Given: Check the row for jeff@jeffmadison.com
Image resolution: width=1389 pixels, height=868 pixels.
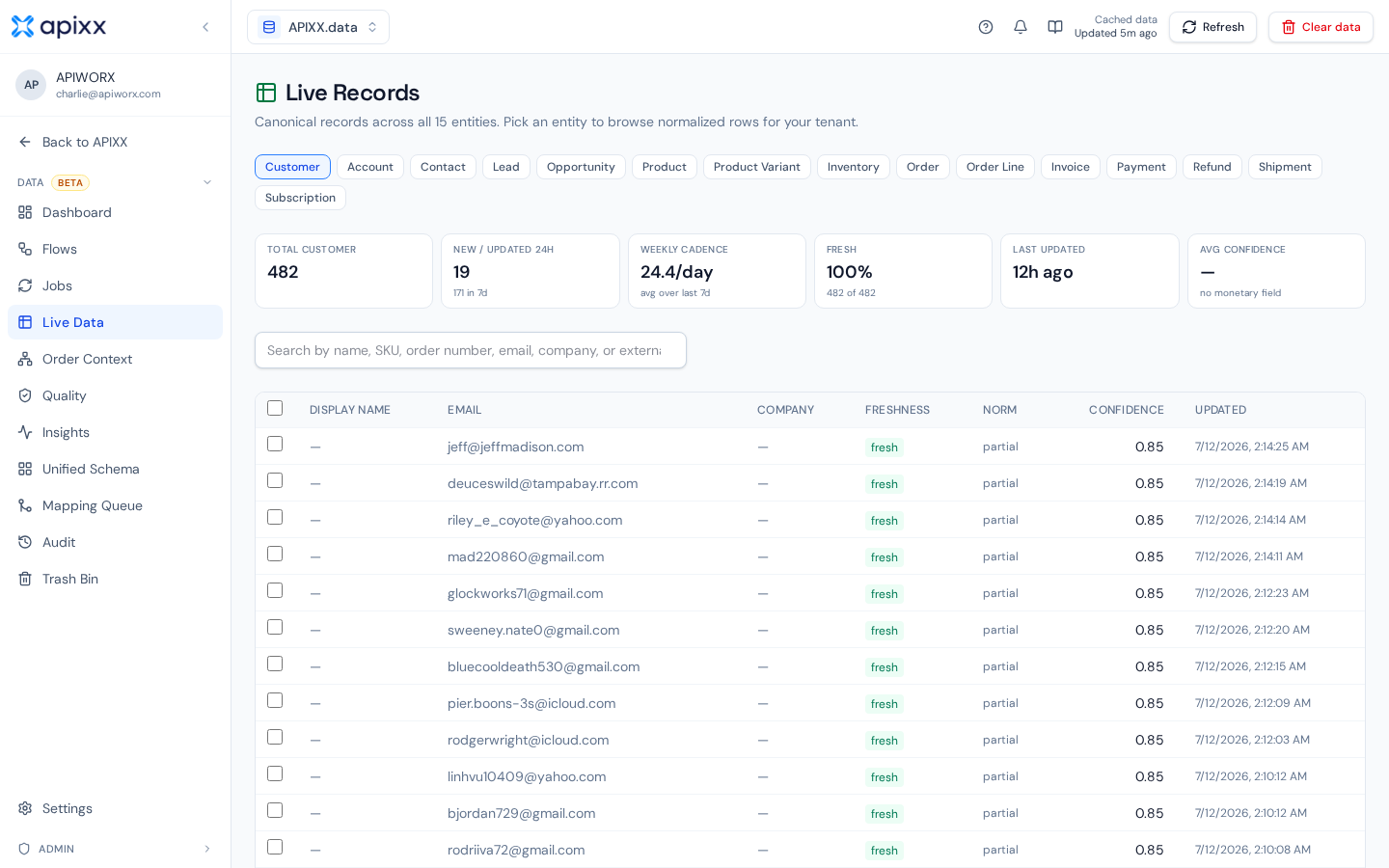Looking at the screenshot, I should (275, 444).
